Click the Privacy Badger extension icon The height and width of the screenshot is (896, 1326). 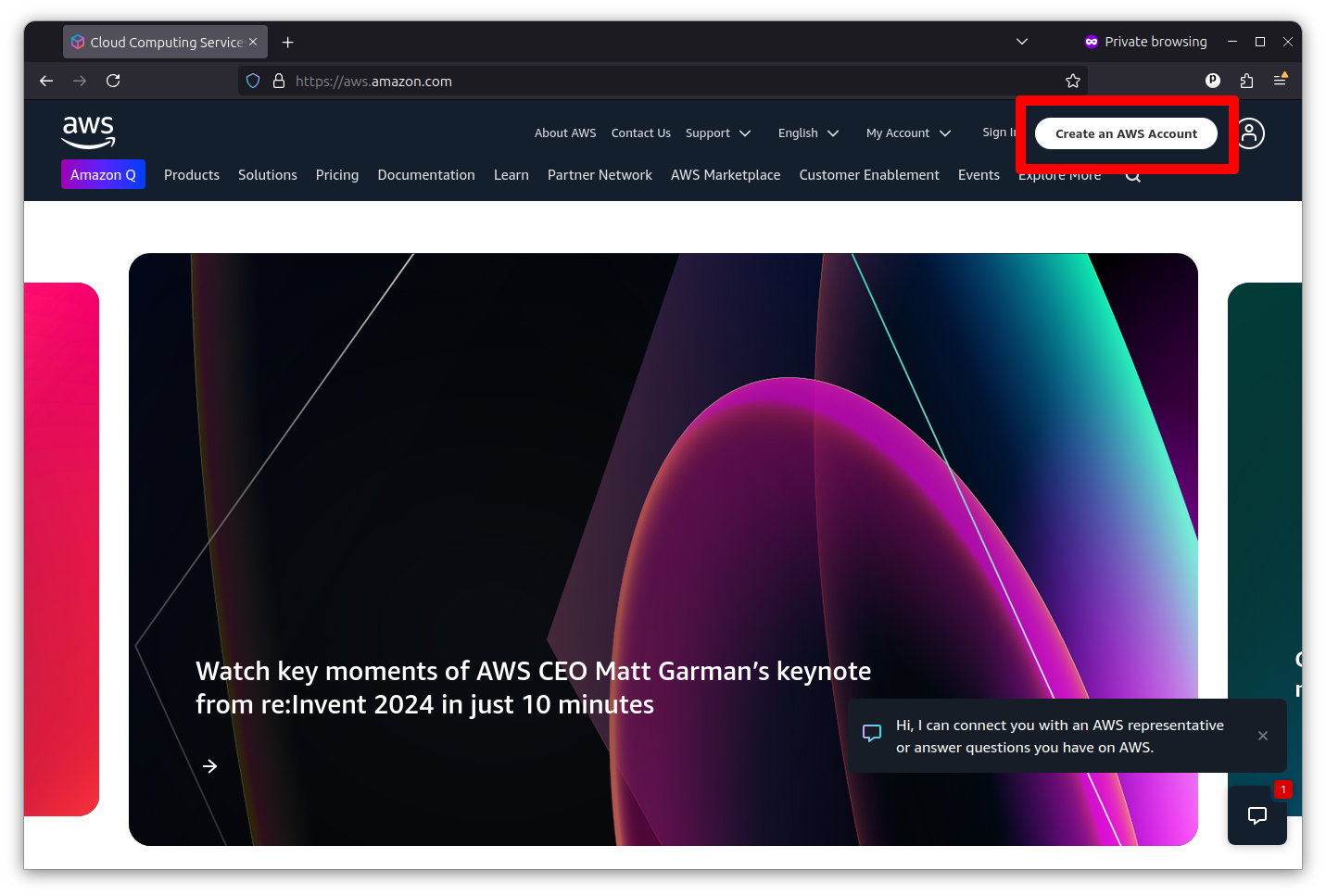(x=1213, y=81)
